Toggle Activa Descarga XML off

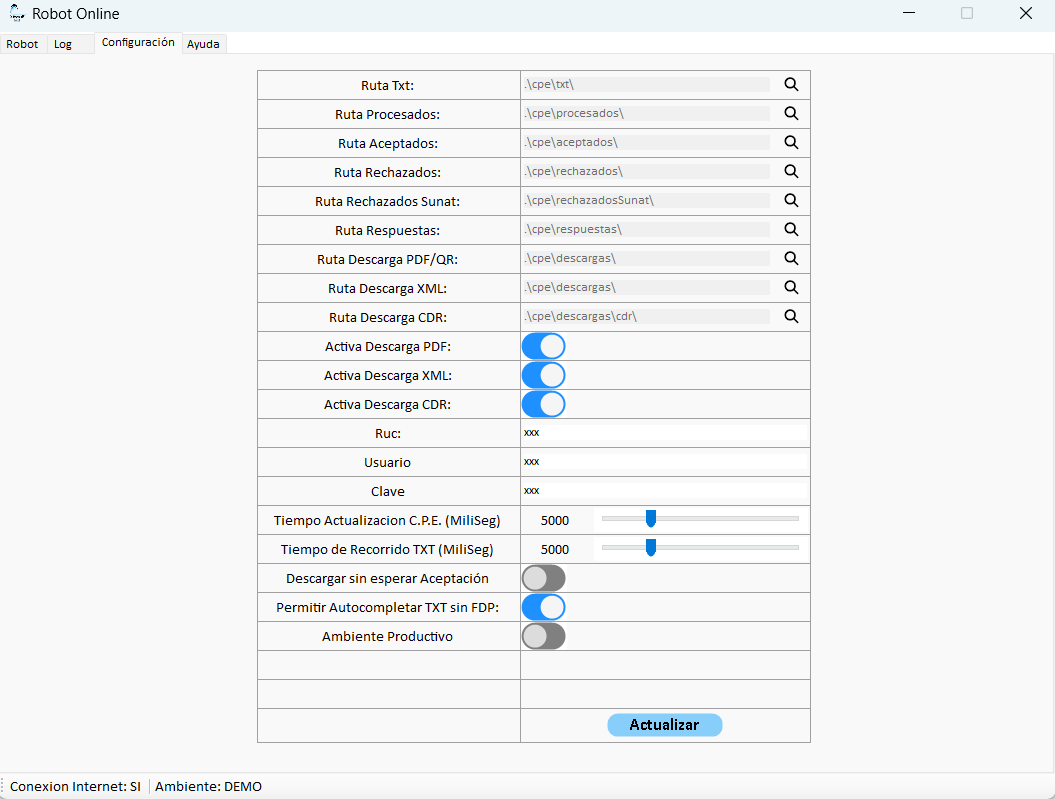[x=544, y=375]
